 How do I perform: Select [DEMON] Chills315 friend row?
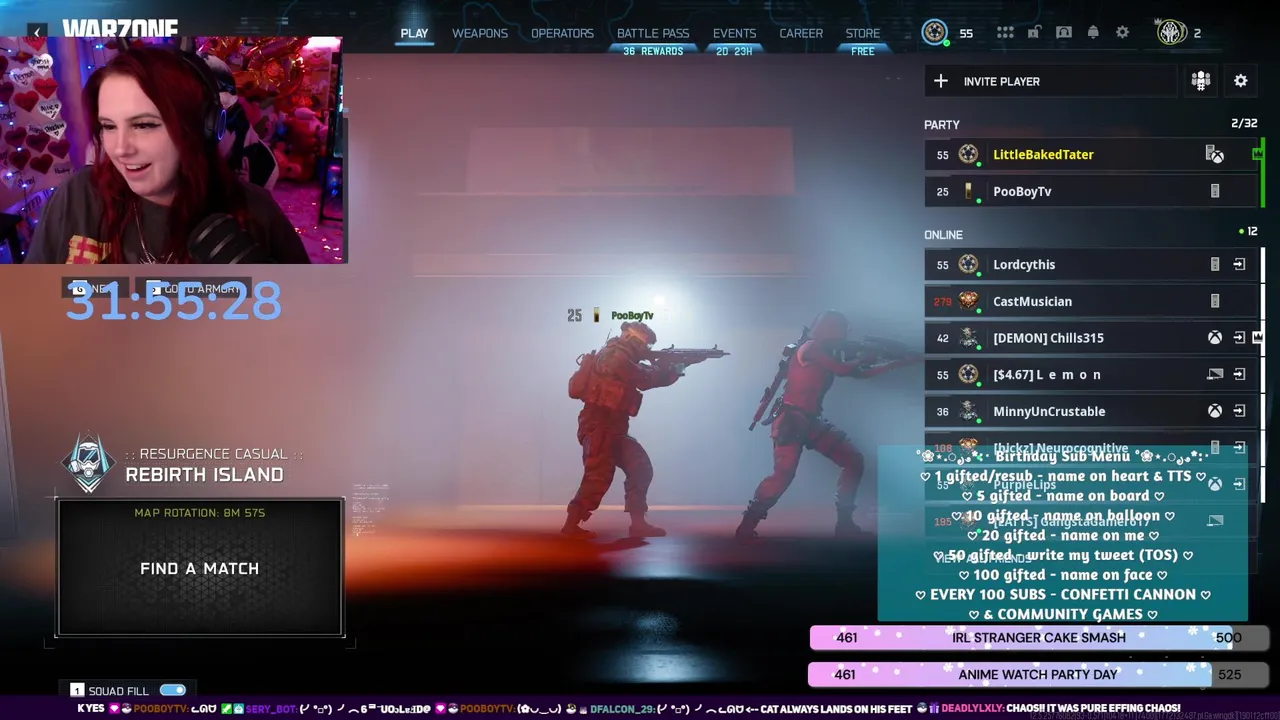click(x=1091, y=338)
